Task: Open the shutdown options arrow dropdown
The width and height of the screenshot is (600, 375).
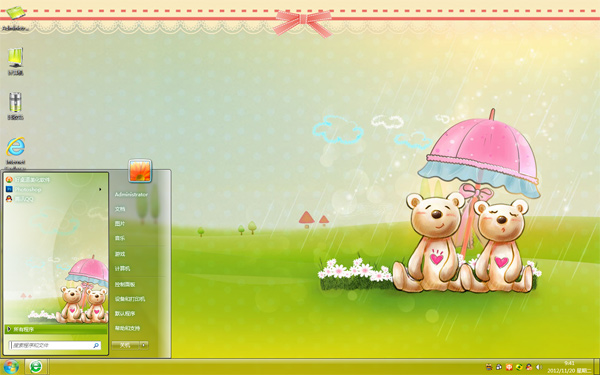Action: coord(144,345)
